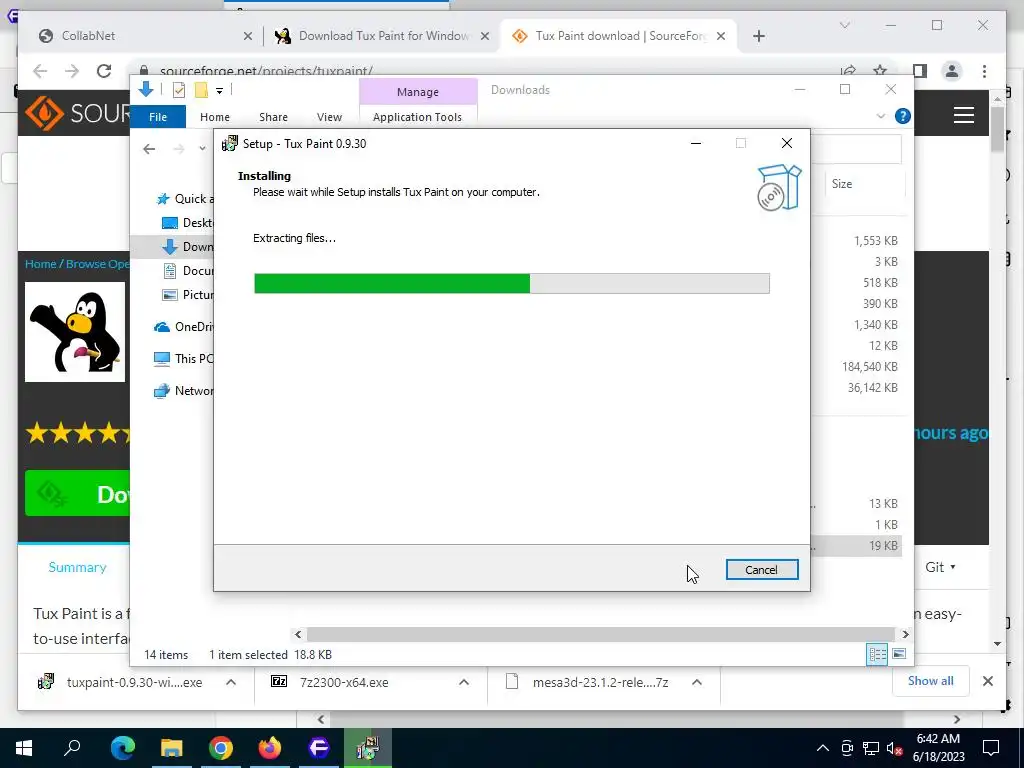The image size is (1024, 768).
Task: Click the green Download button
Action: 77,494
